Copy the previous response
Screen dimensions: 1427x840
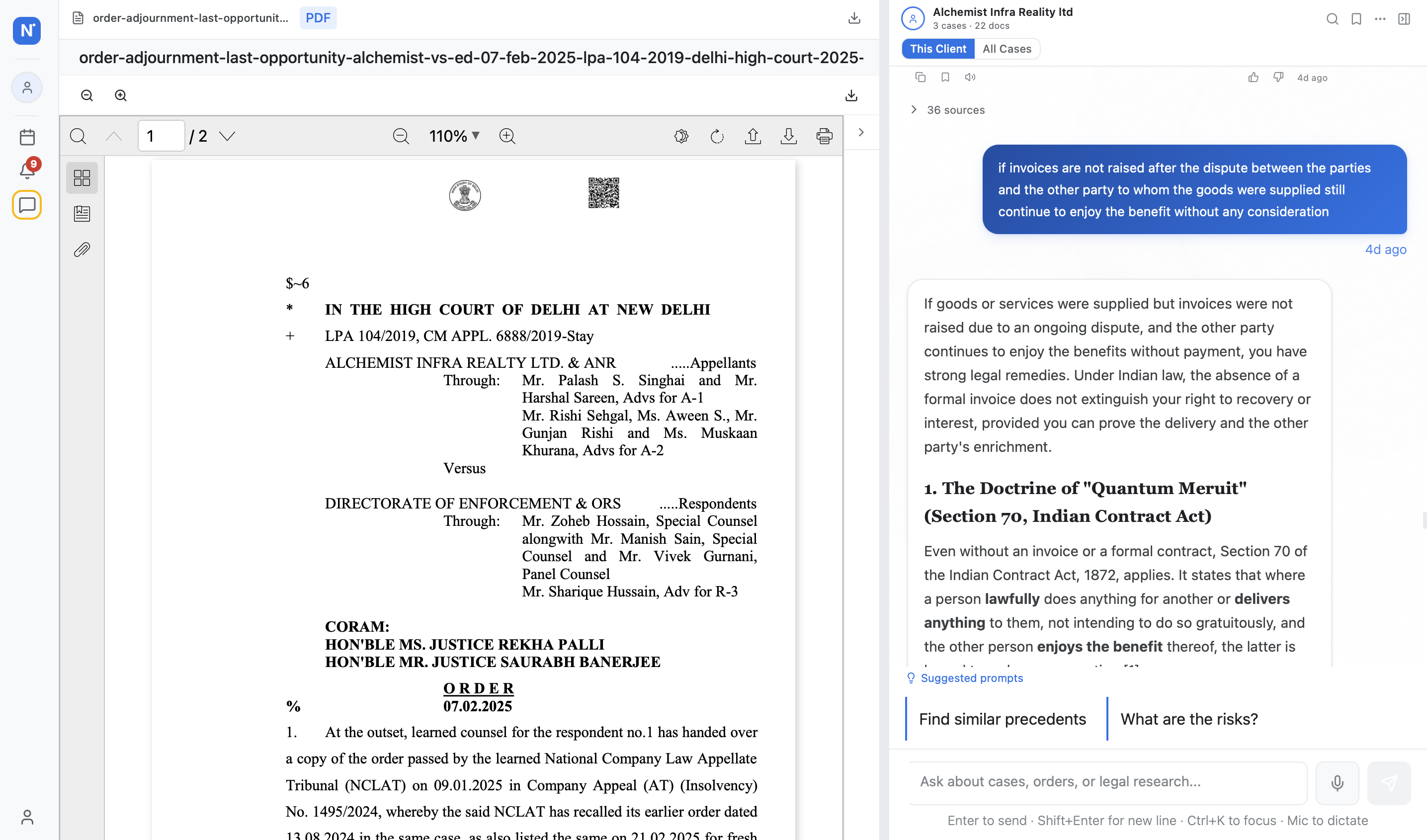click(920, 77)
